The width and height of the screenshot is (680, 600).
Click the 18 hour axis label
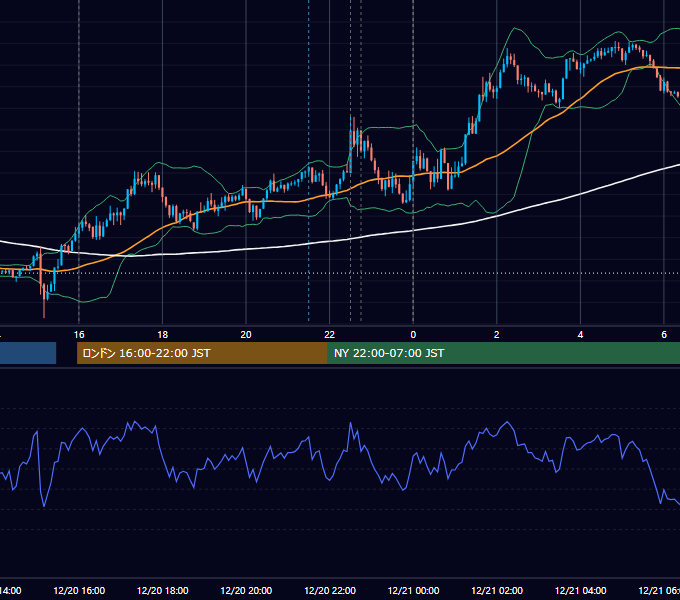tap(163, 335)
